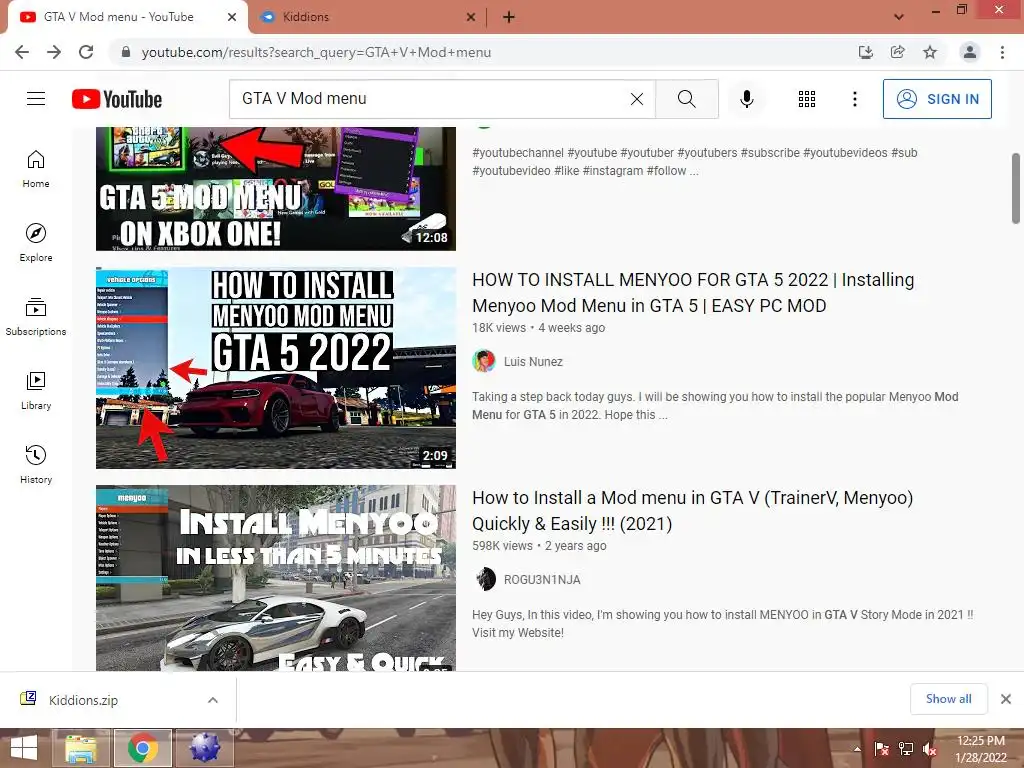Click the Chrome taskbar icon

[143, 748]
